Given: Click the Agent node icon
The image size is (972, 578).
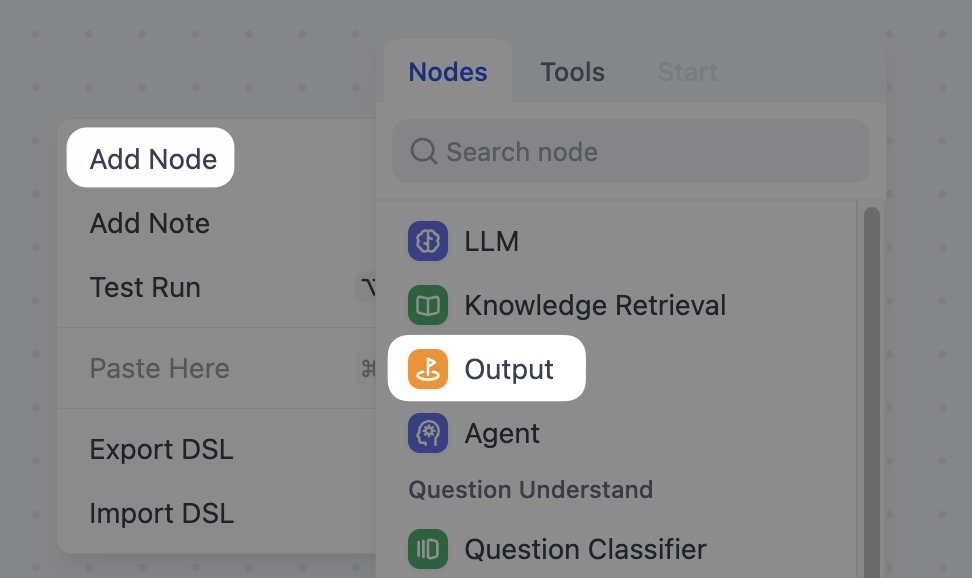Looking at the screenshot, I should tap(428, 433).
